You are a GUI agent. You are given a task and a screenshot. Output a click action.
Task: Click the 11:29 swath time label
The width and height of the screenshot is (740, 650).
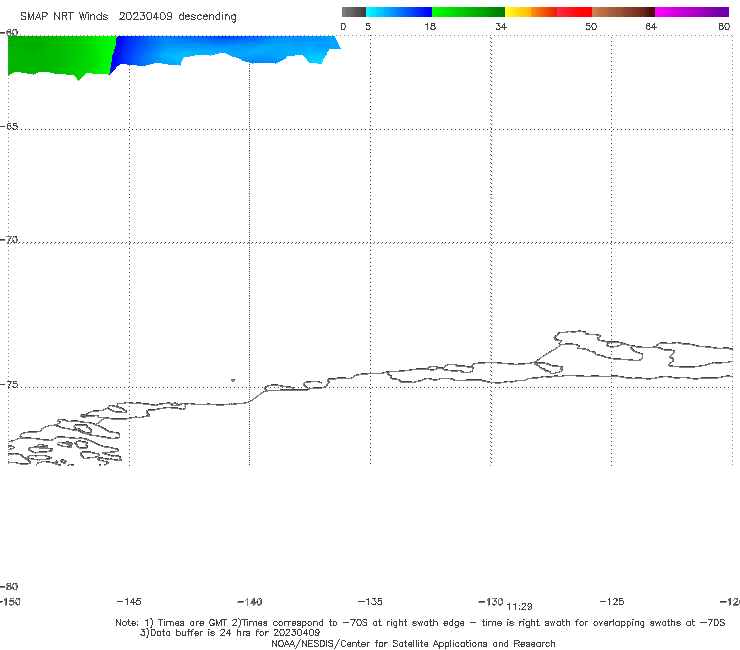tap(519, 607)
